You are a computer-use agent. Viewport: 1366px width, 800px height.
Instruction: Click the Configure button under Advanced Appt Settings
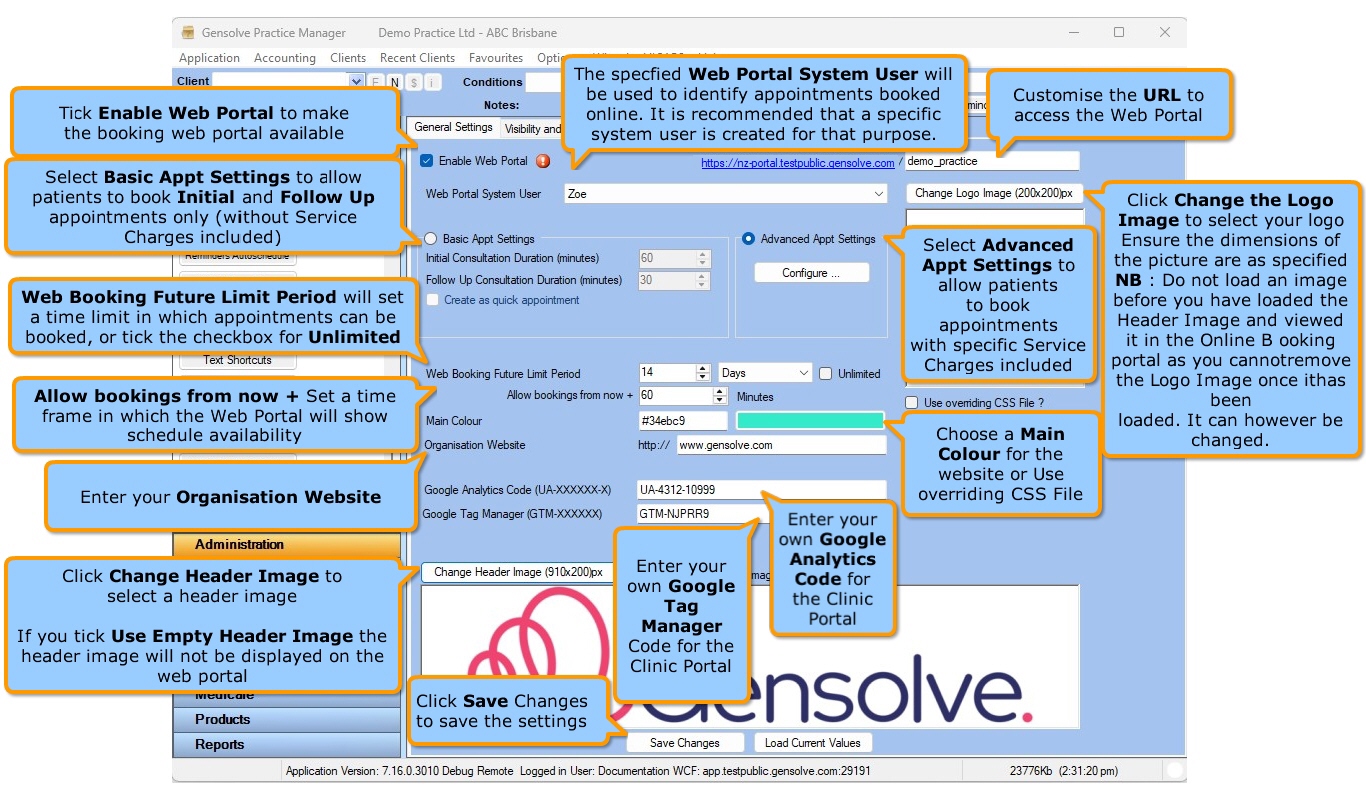pyautogui.click(x=811, y=273)
